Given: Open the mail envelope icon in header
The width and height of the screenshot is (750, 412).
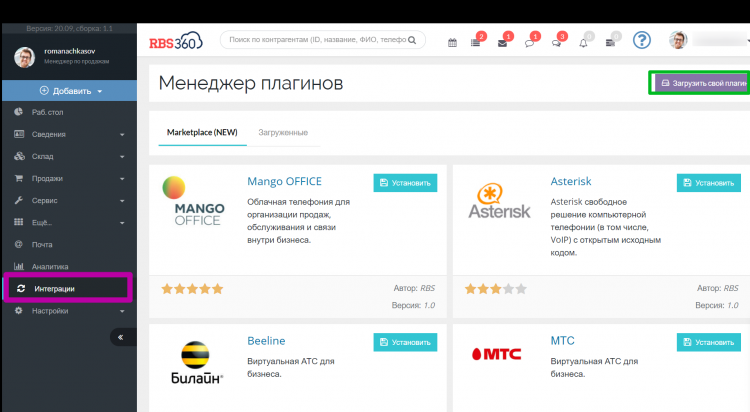Looking at the screenshot, I should tap(502, 43).
